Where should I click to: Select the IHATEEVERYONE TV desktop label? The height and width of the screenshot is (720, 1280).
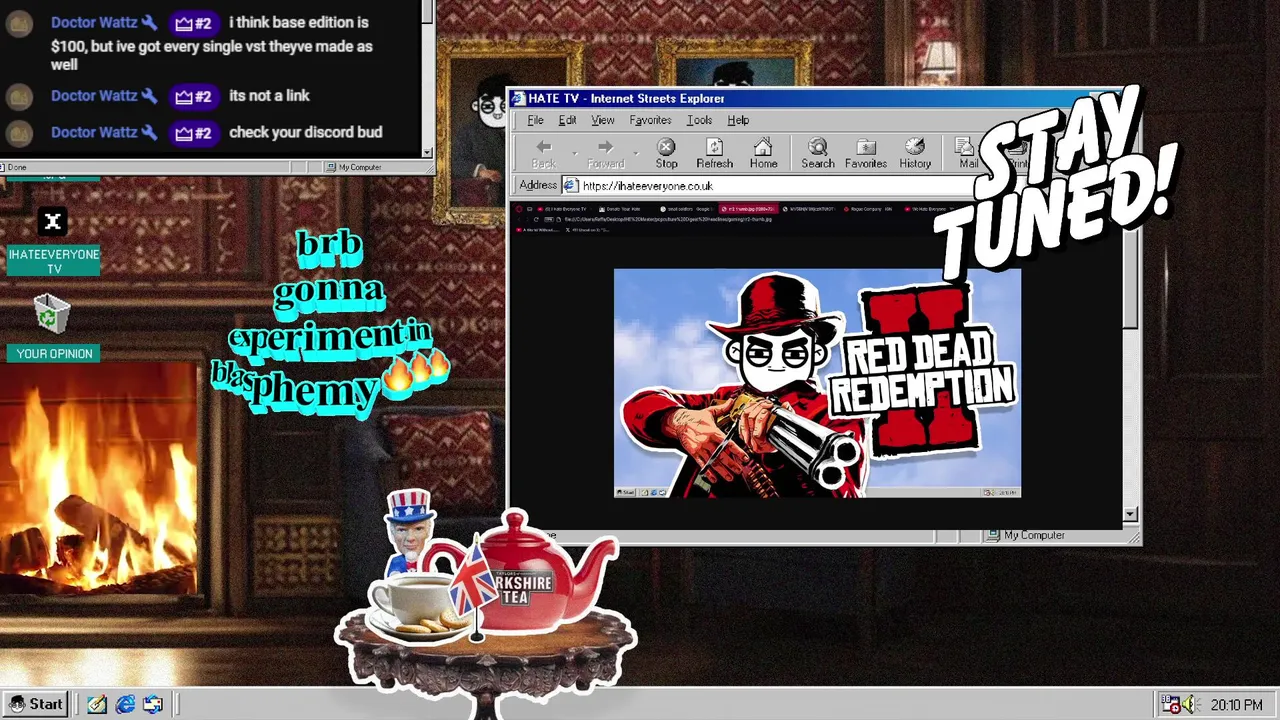[x=54, y=262]
